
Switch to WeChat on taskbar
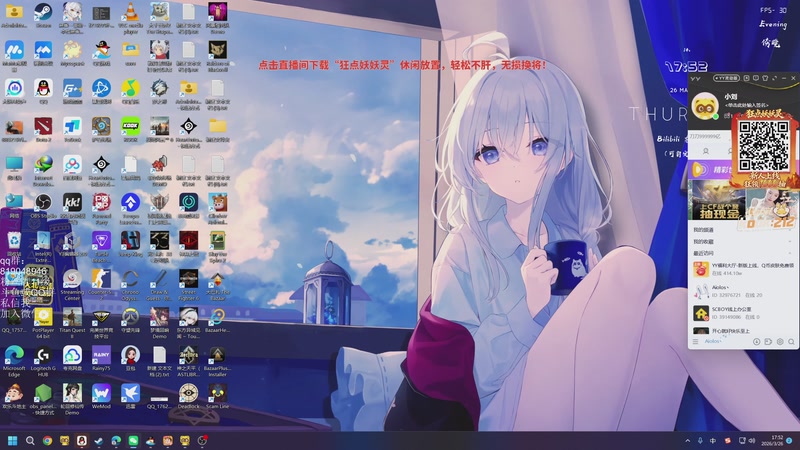click(133, 440)
